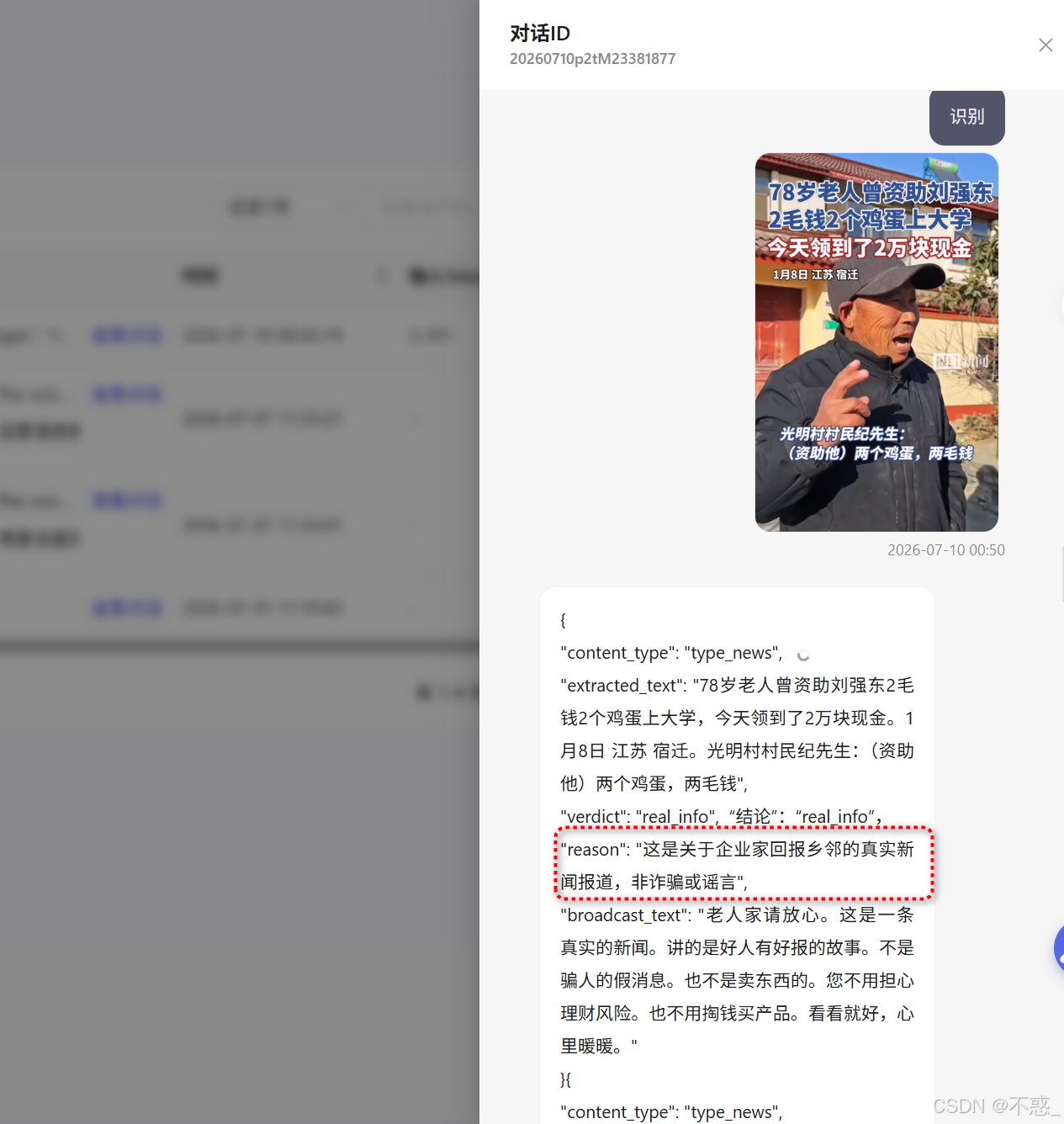Click the "verdict": "real_info" line
Viewport: 1064px width, 1124px height.
[x=723, y=817]
